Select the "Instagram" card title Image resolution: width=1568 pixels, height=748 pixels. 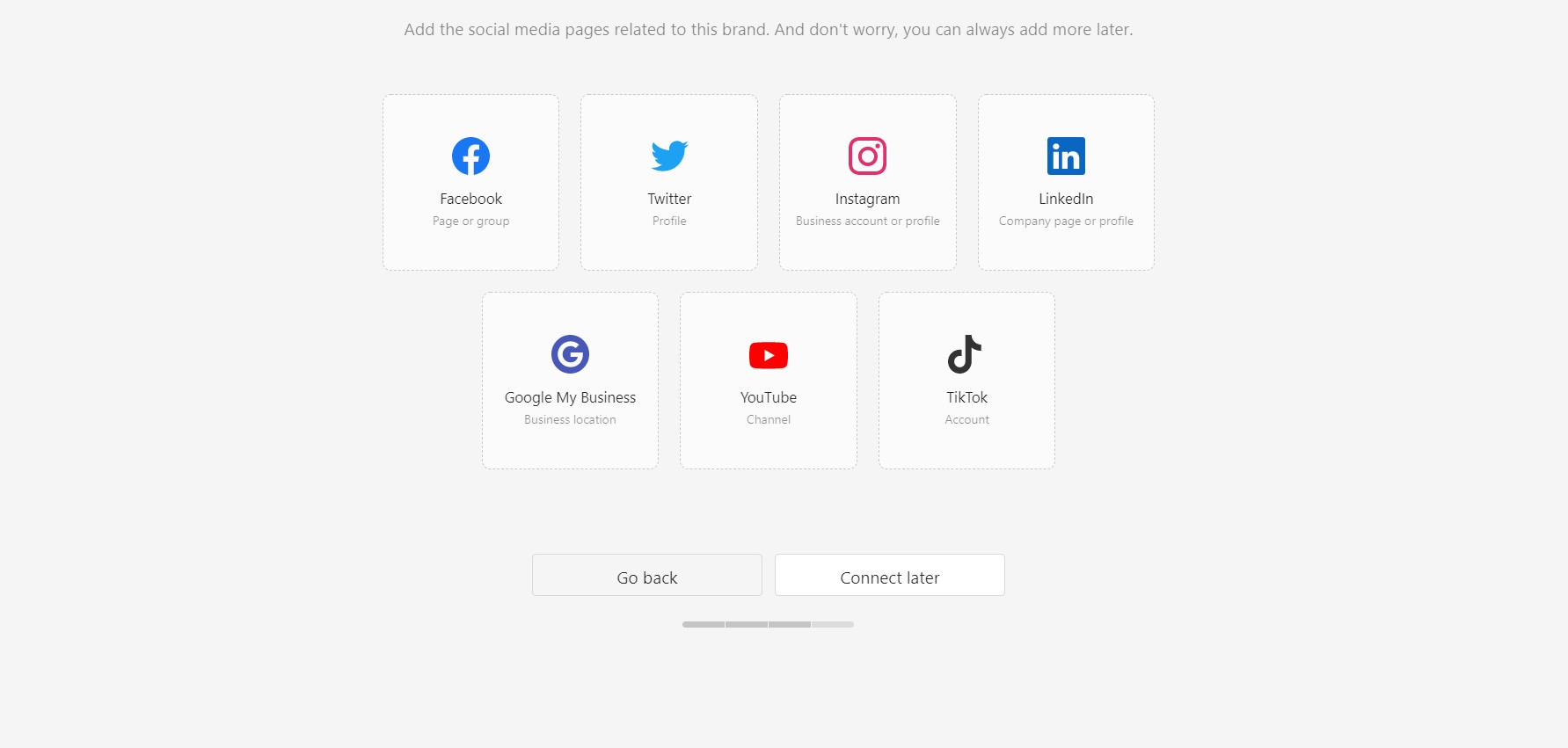867,199
